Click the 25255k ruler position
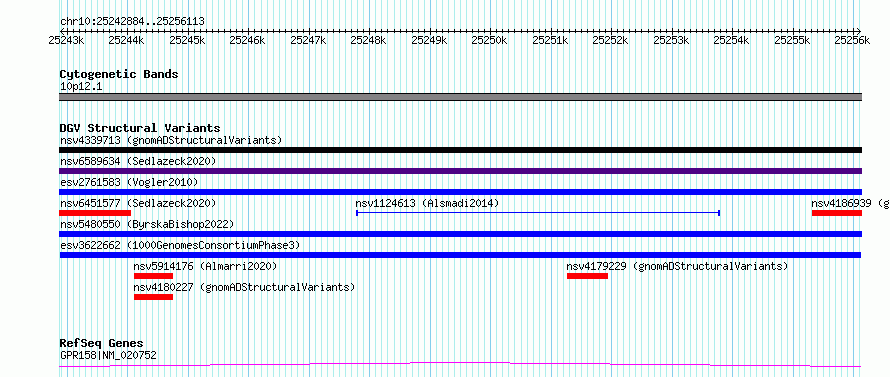Viewport: 890px width, 377px height. (792, 40)
